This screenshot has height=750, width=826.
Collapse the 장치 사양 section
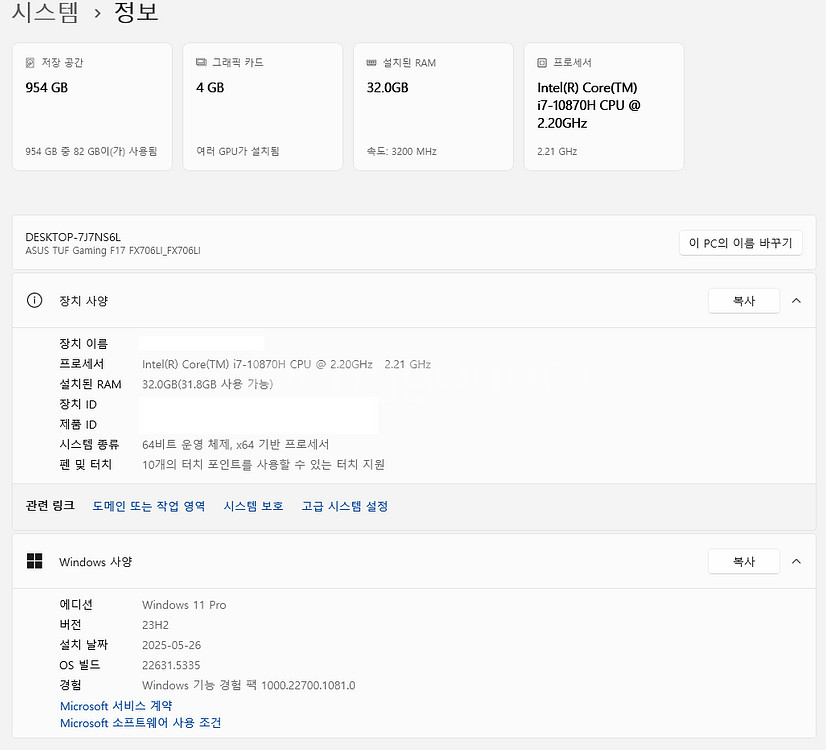click(x=796, y=301)
